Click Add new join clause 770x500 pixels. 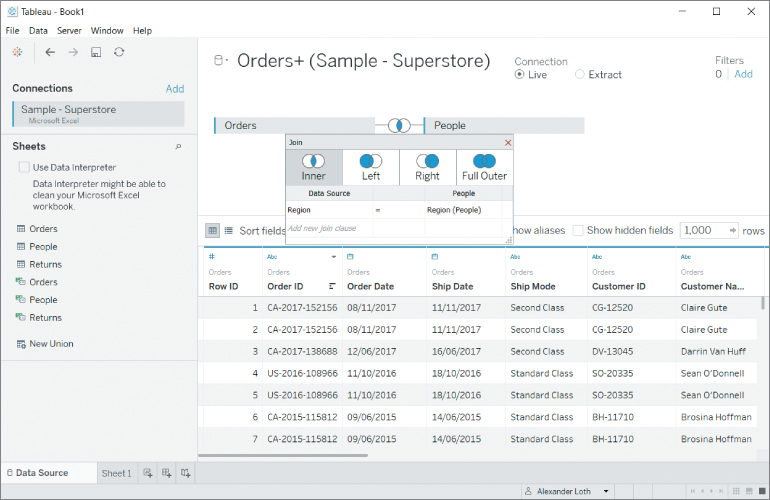[322, 228]
